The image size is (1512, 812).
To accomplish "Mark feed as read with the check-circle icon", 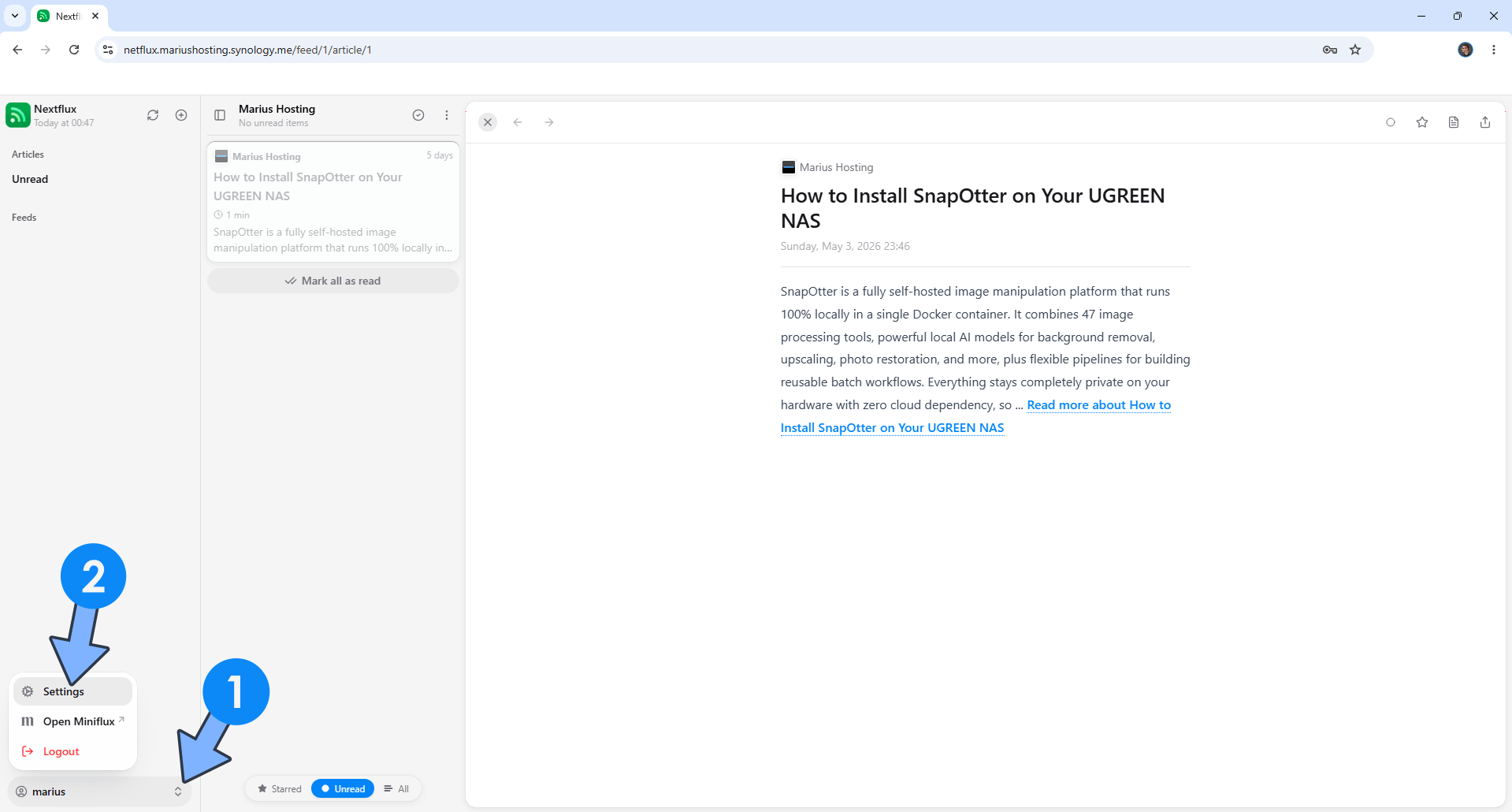I will point(418,115).
